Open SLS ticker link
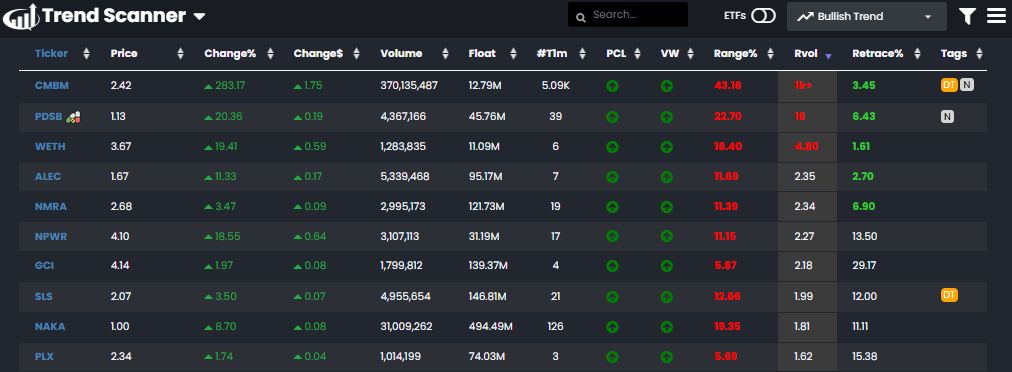 [44, 296]
